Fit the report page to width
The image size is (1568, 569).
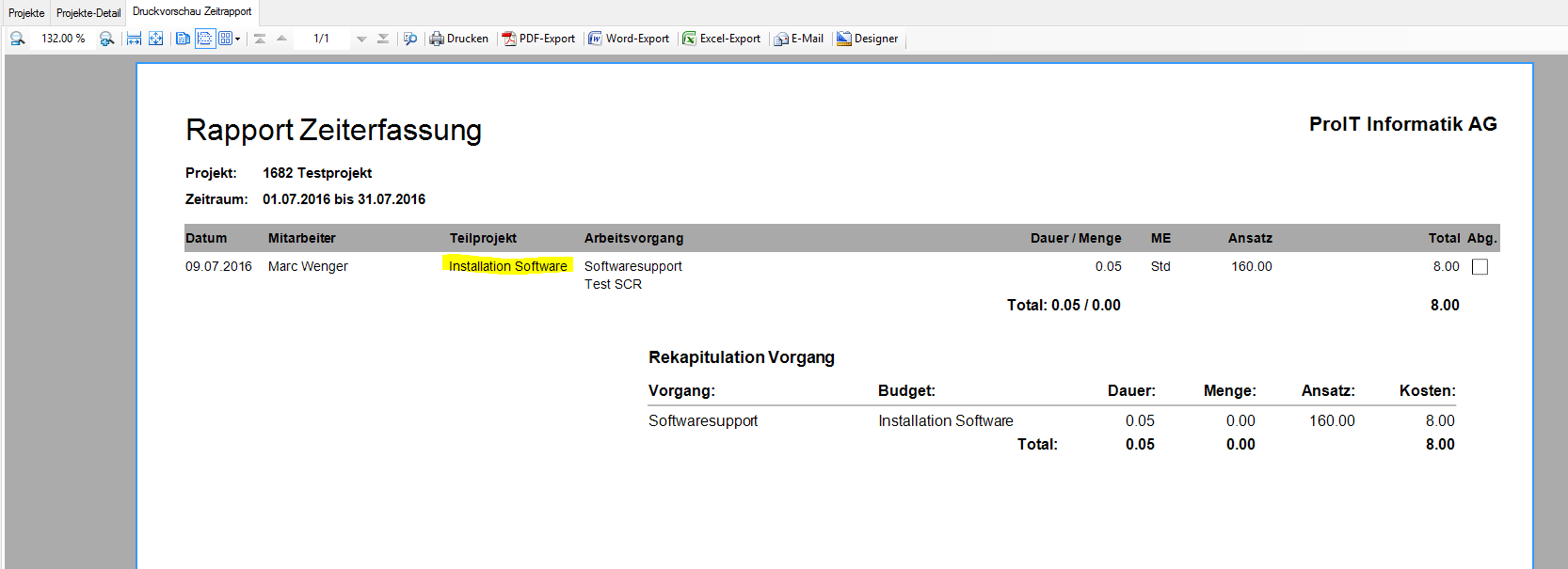coord(134,39)
